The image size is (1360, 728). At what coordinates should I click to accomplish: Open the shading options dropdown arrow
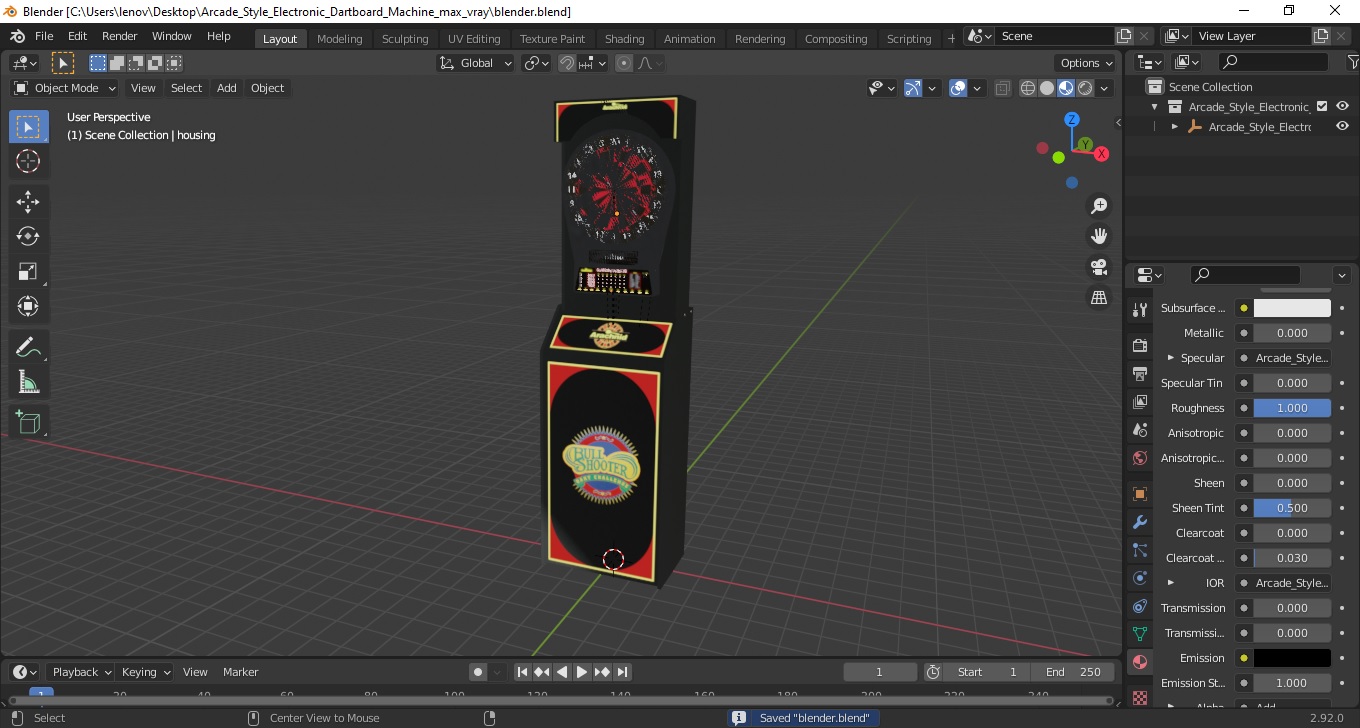tap(1104, 88)
